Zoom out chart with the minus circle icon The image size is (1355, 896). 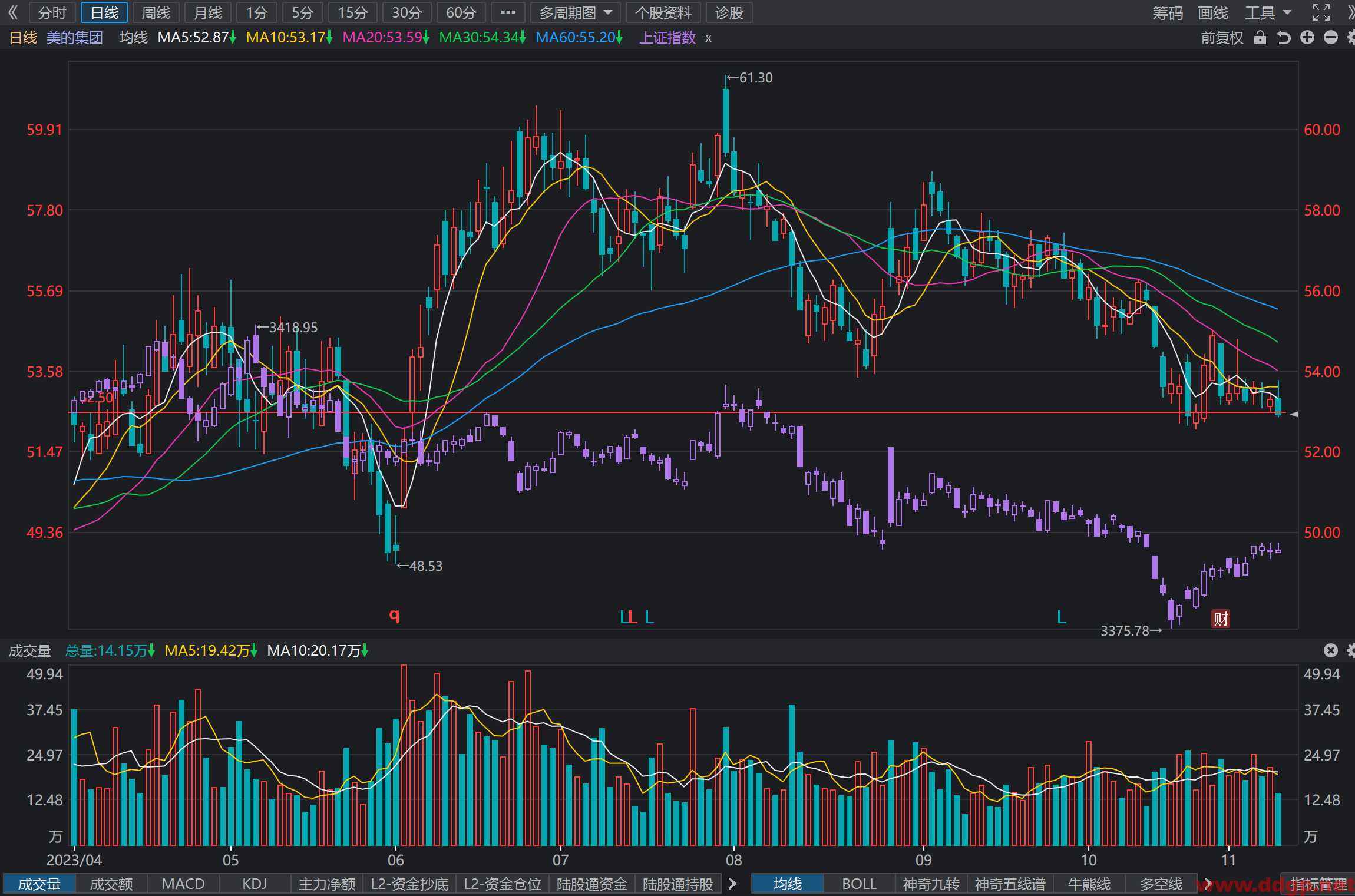(1331, 38)
